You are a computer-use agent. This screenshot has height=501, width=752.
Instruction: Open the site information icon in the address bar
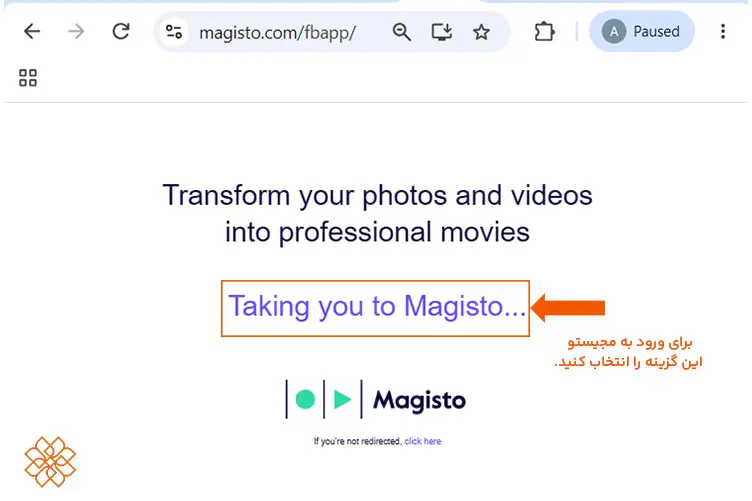click(x=174, y=32)
